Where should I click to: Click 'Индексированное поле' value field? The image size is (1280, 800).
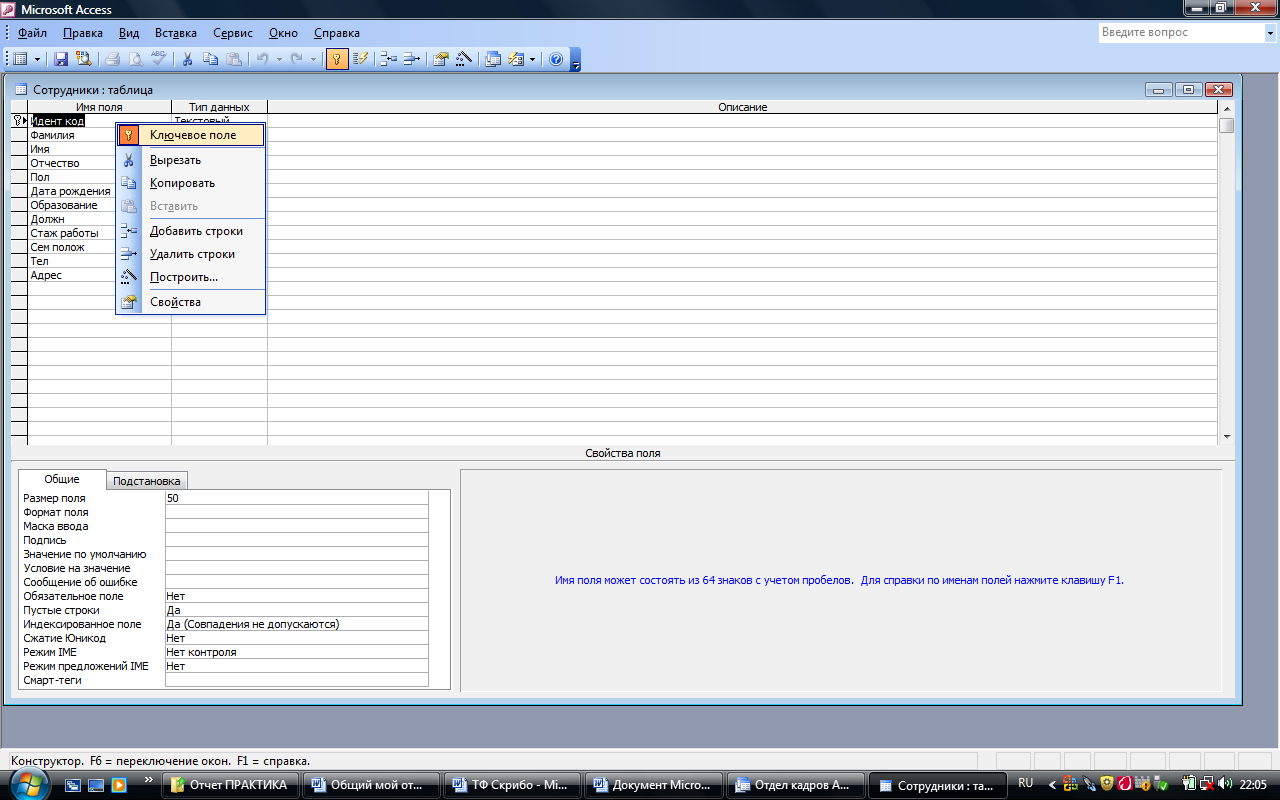[297, 624]
